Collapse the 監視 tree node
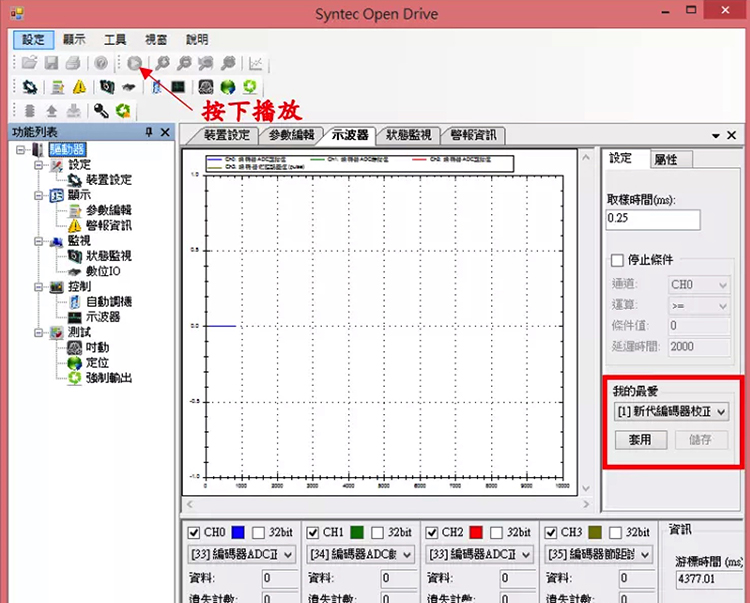This screenshot has height=603, width=750. click(38, 241)
